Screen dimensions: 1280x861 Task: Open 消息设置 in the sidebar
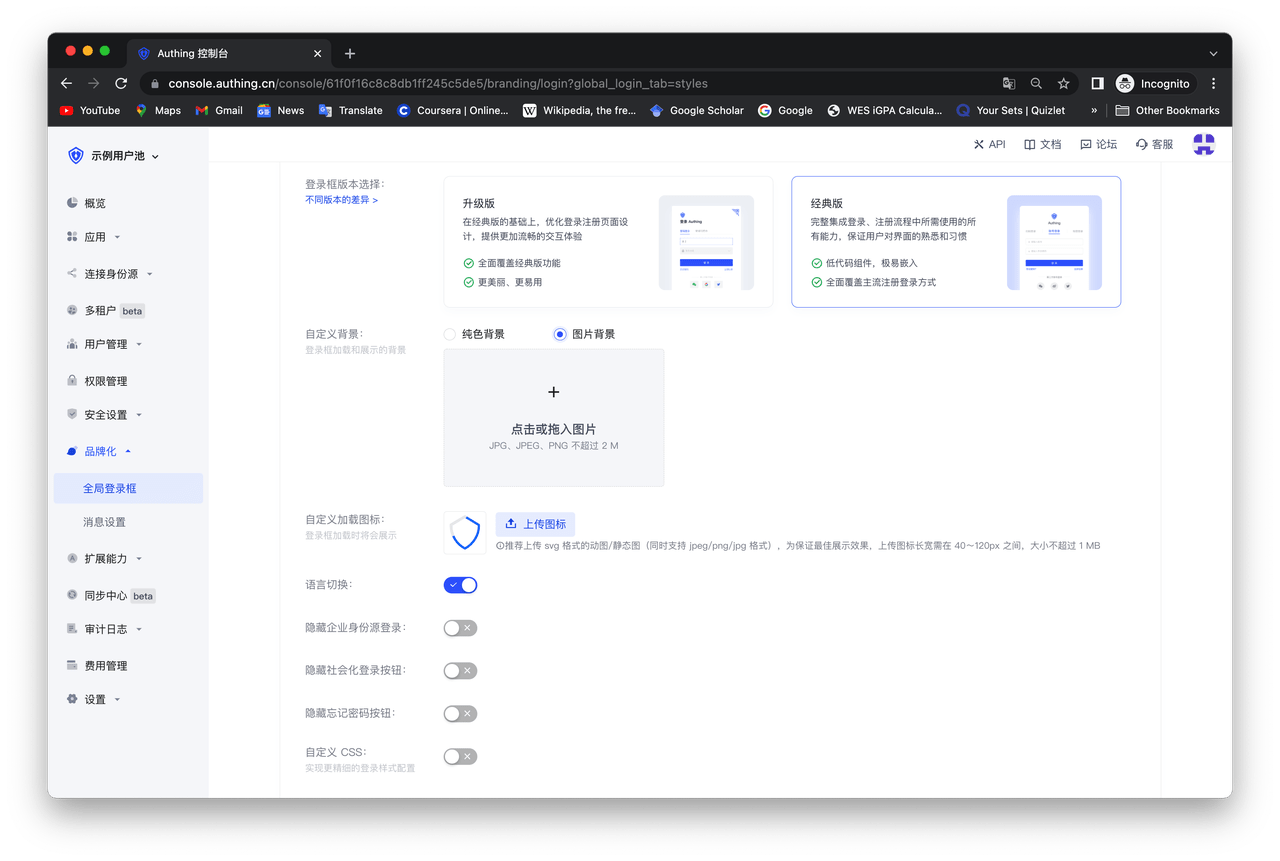[104, 522]
